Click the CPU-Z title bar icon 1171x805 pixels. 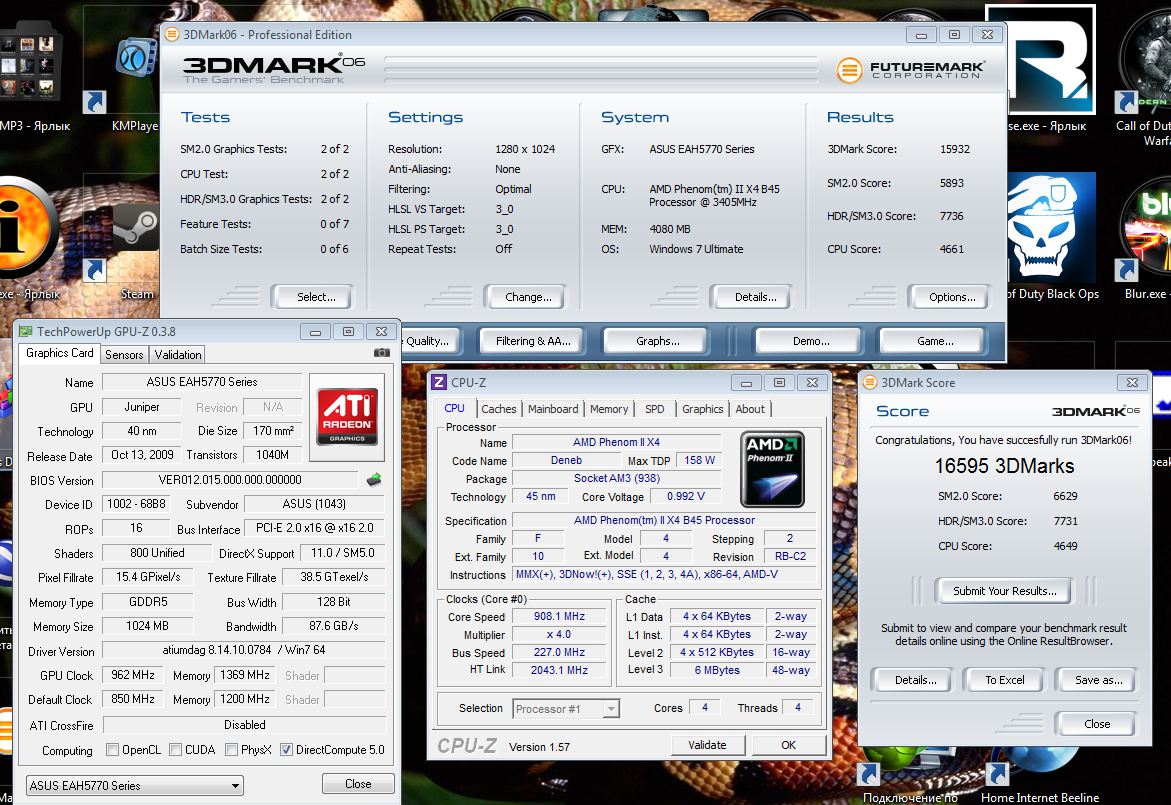click(x=440, y=382)
